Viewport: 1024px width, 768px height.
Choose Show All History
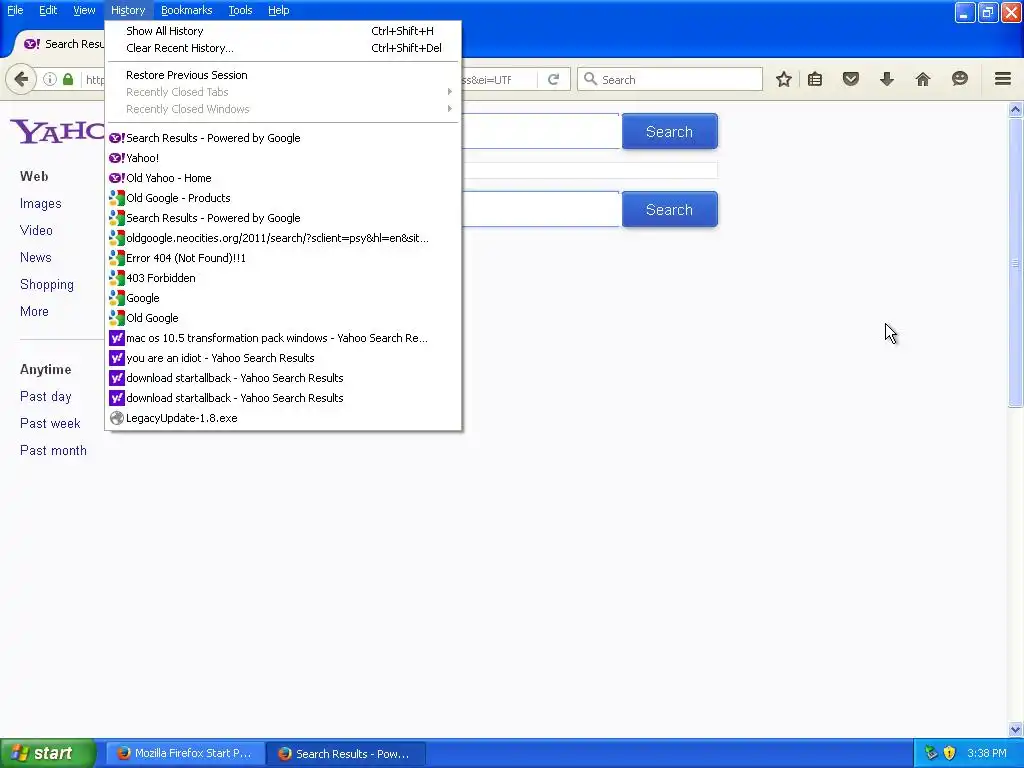pyautogui.click(x=283, y=31)
